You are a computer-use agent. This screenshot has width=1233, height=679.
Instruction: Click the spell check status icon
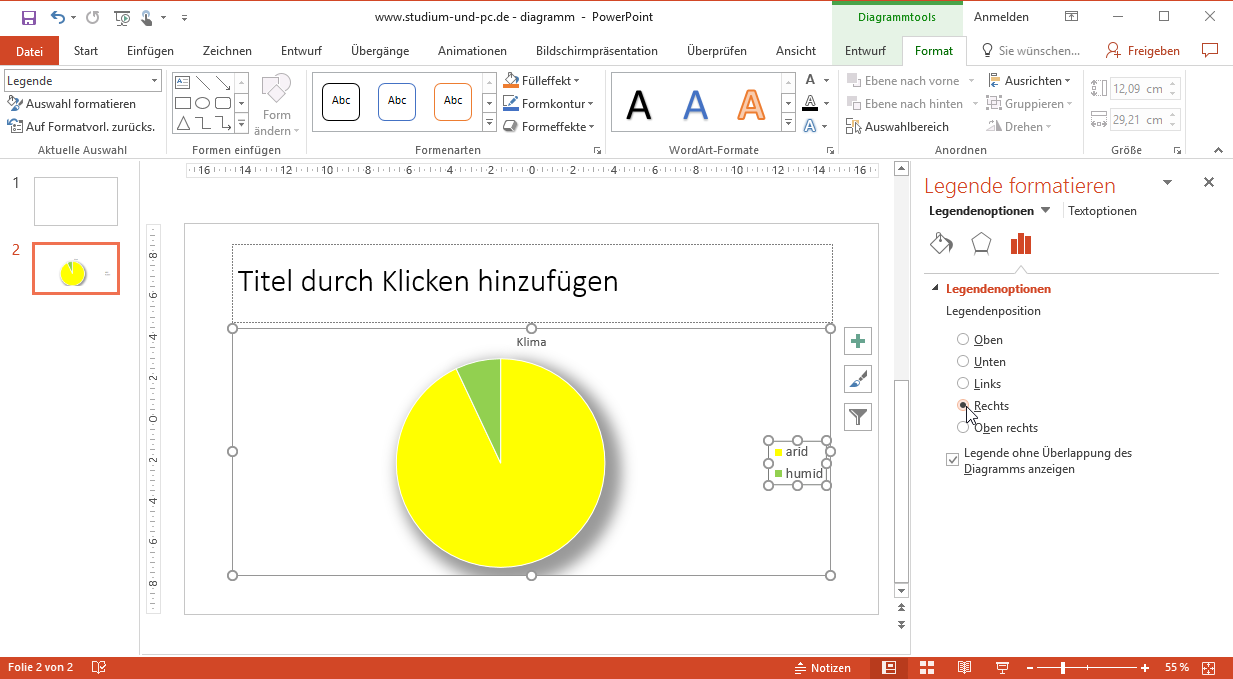[x=99, y=668]
